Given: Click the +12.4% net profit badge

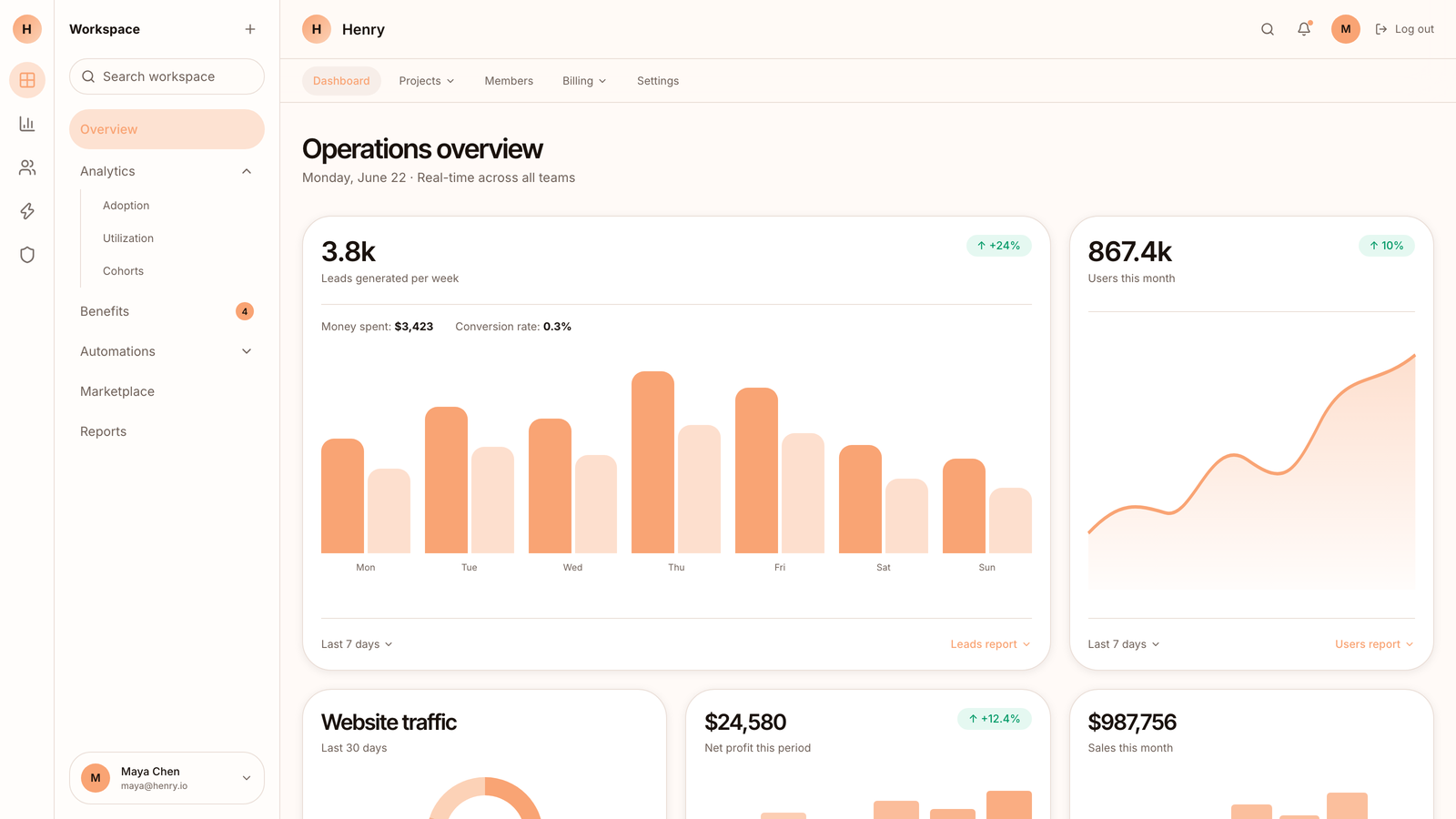Looking at the screenshot, I should [994, 719].
